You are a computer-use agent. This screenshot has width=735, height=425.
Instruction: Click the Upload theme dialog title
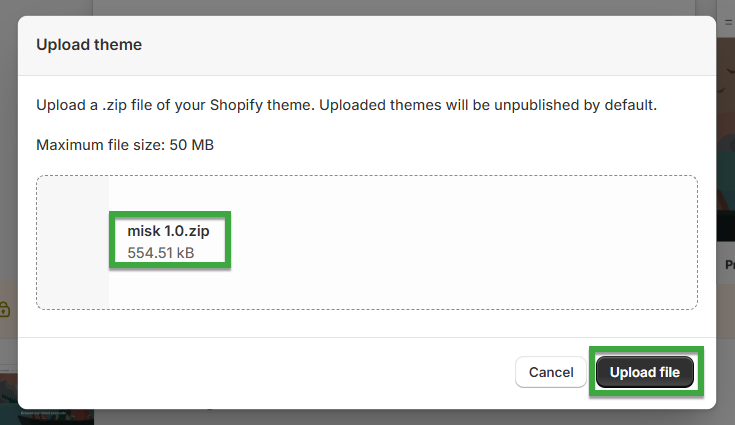[89, 45]
